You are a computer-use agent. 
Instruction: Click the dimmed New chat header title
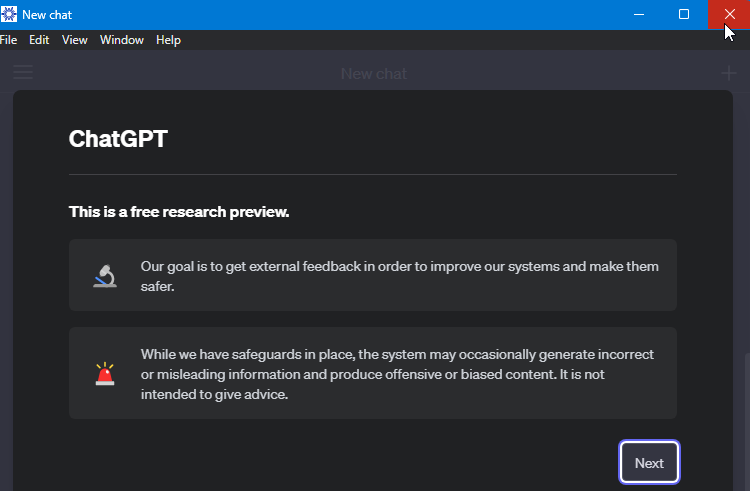[x=374, y=74]
